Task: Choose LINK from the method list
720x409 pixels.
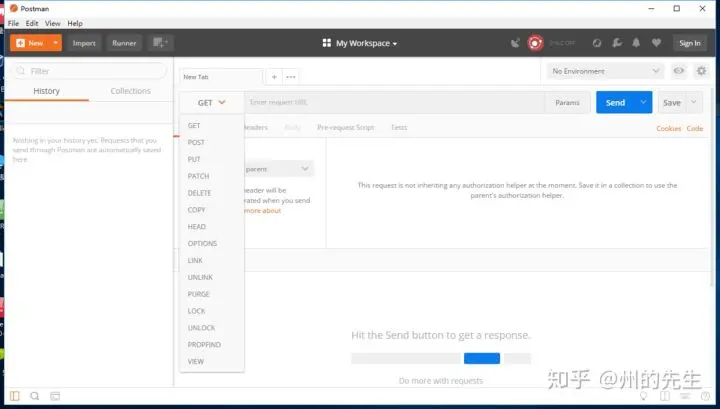Action: [212, 260]
